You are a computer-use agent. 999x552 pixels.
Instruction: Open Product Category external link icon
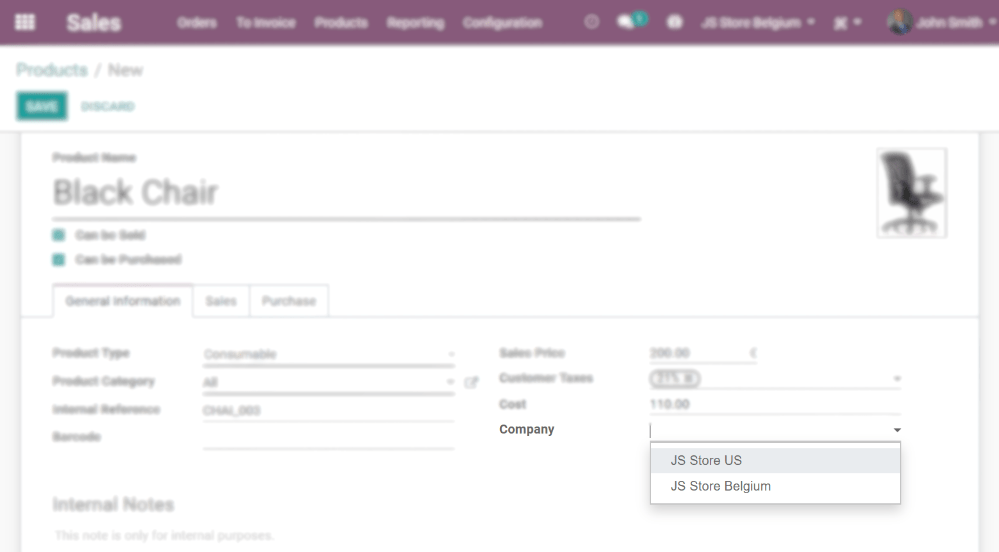(x=471, y=382)
